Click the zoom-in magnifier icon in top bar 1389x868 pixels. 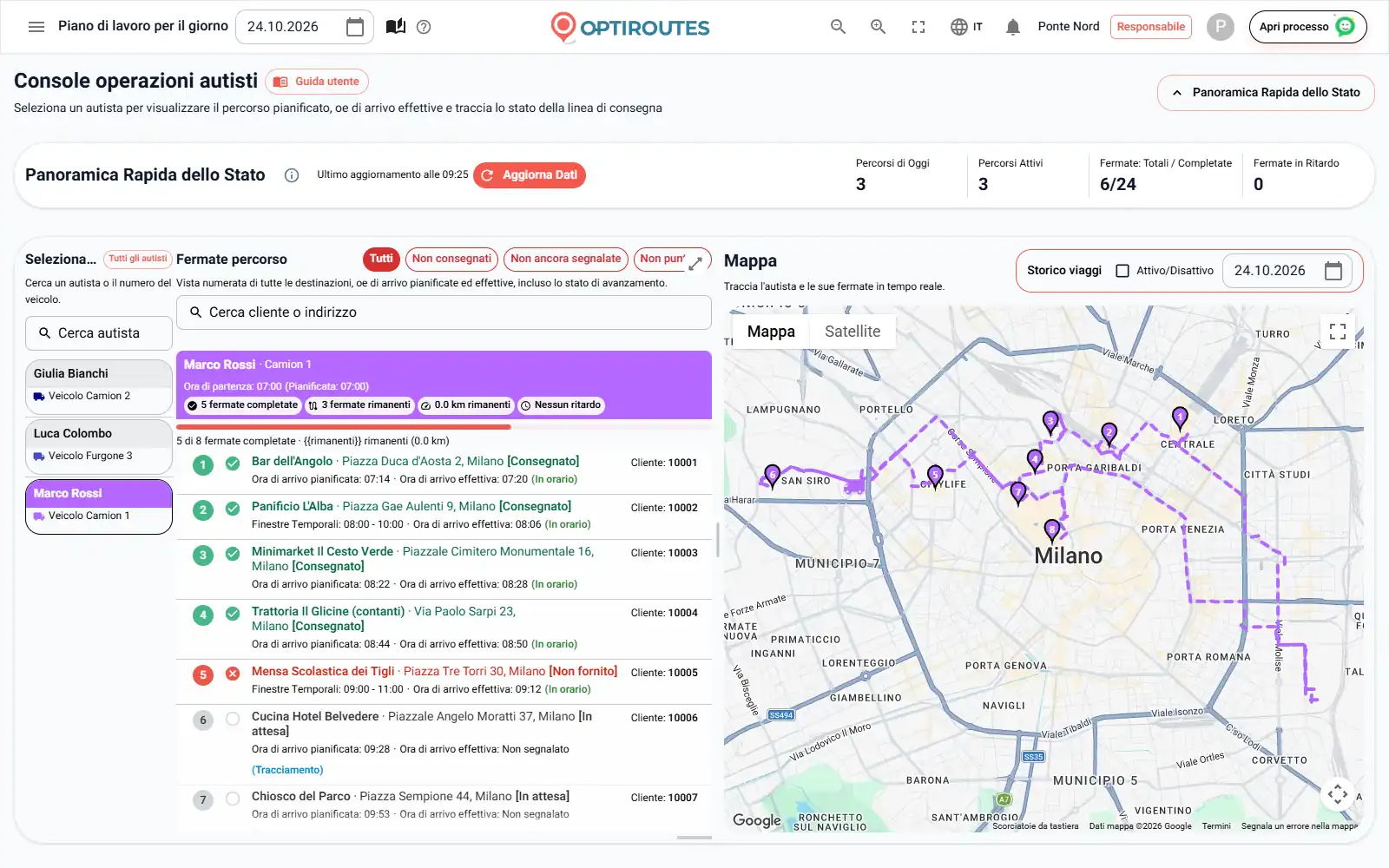878,27
